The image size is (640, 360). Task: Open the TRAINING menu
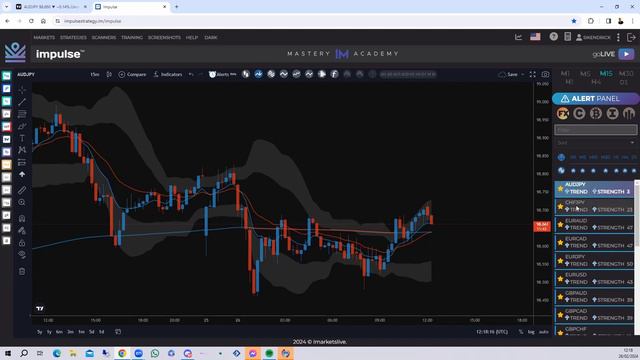pyautogui.click(x=132, y=38)
